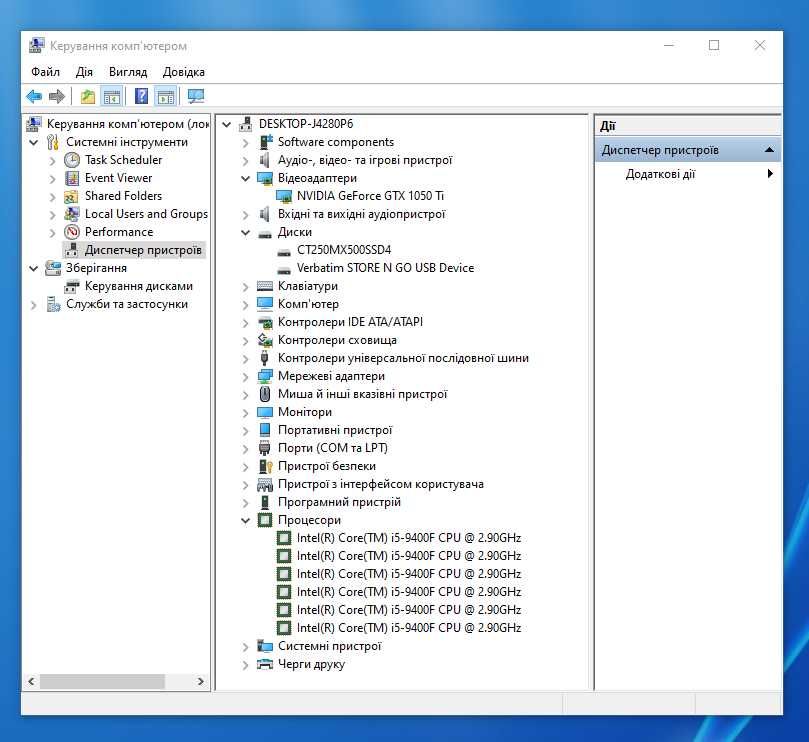This screenshot has width=809, height=742.
Task: Click the left tree horizontal scrollbar thumb
Action: point(102,682)
